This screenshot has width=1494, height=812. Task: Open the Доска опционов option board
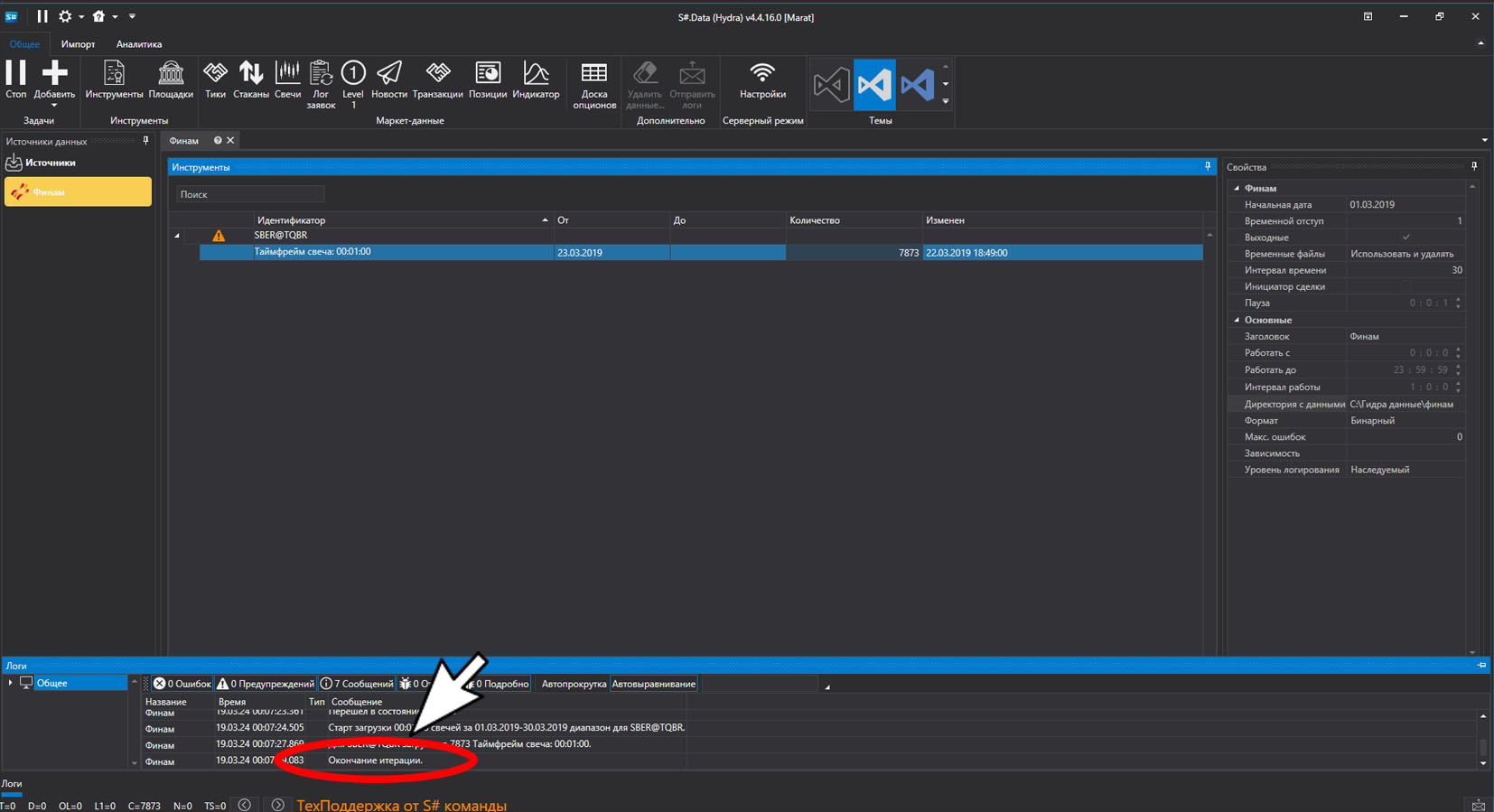(x=594, y=85)
